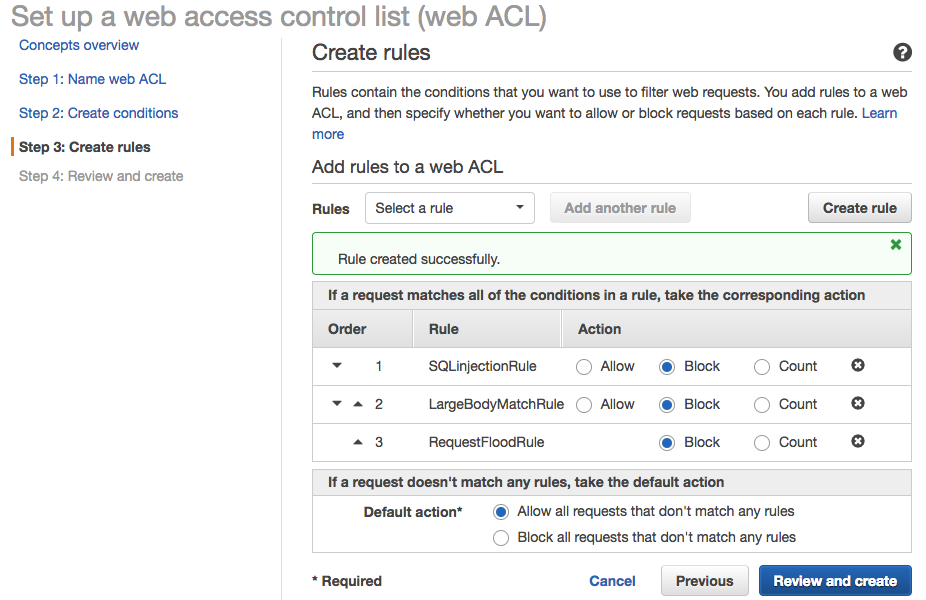Set SQLinjectionRule action to Allow
The height and width of the screenshot is (600, 926).
tap(584, 367)
